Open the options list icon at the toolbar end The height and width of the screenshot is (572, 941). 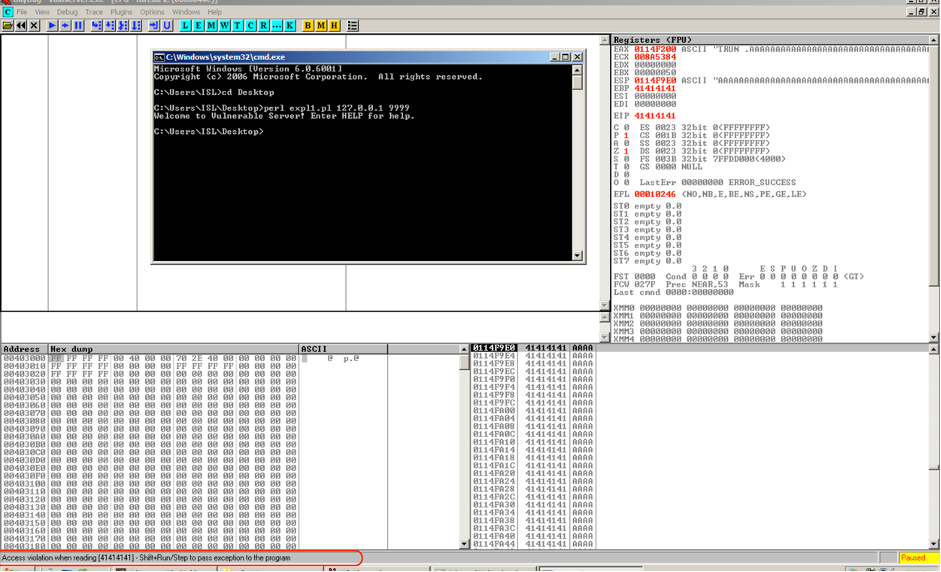(353, 26)
